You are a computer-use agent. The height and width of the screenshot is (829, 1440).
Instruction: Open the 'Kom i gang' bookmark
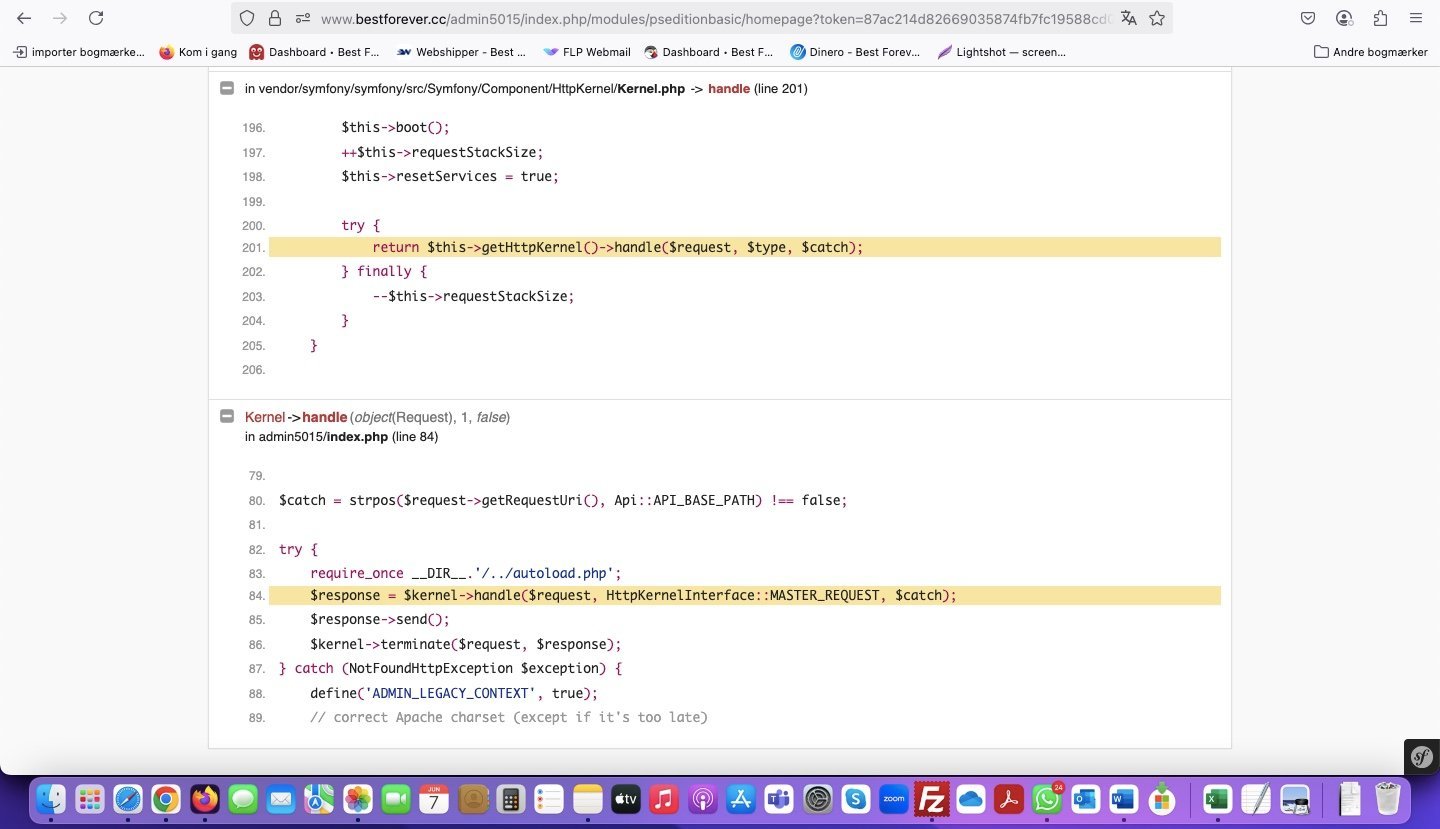coord(197,52)
